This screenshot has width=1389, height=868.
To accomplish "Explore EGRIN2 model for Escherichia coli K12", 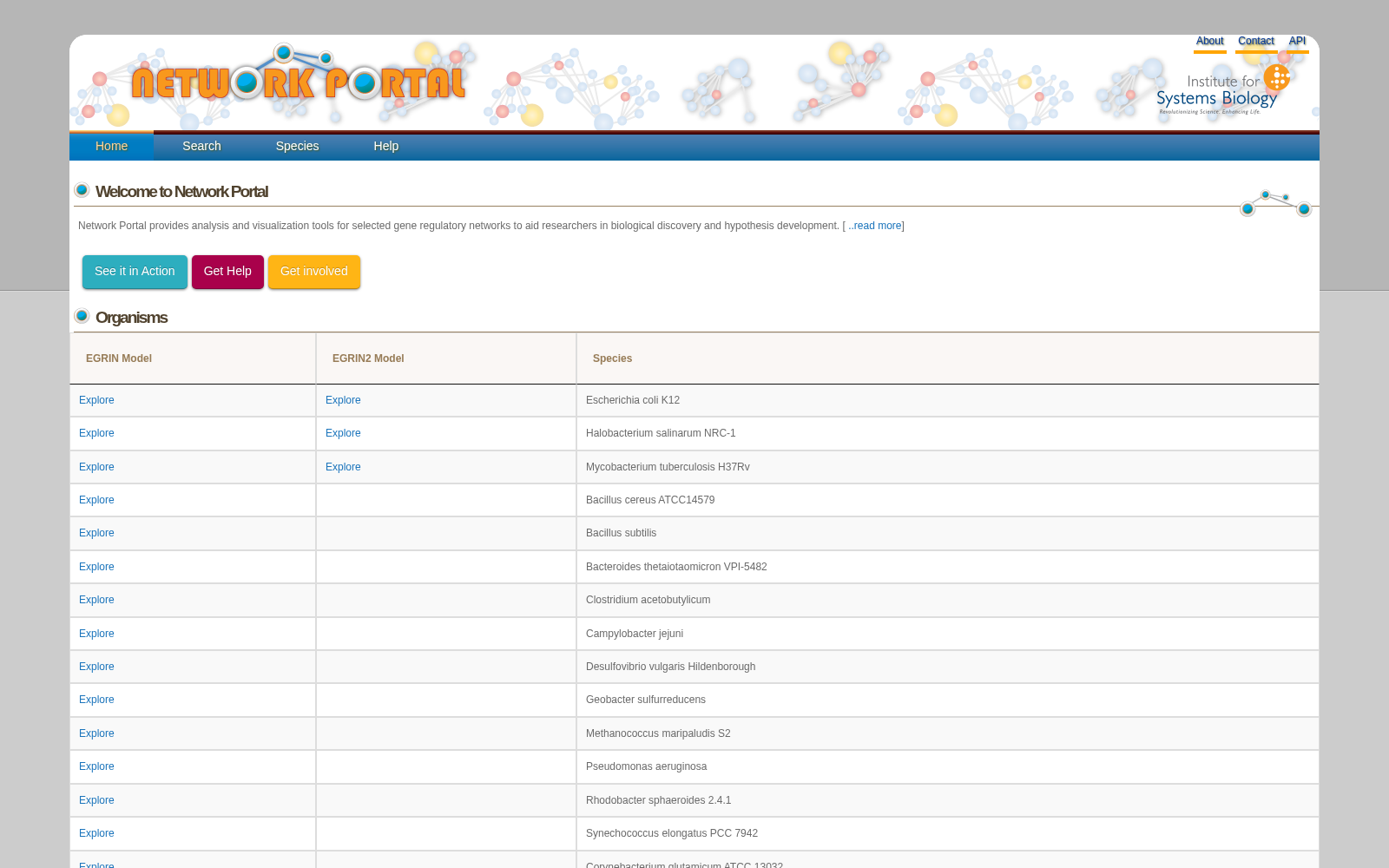I will pyautogui.click(x=343, y=400).
